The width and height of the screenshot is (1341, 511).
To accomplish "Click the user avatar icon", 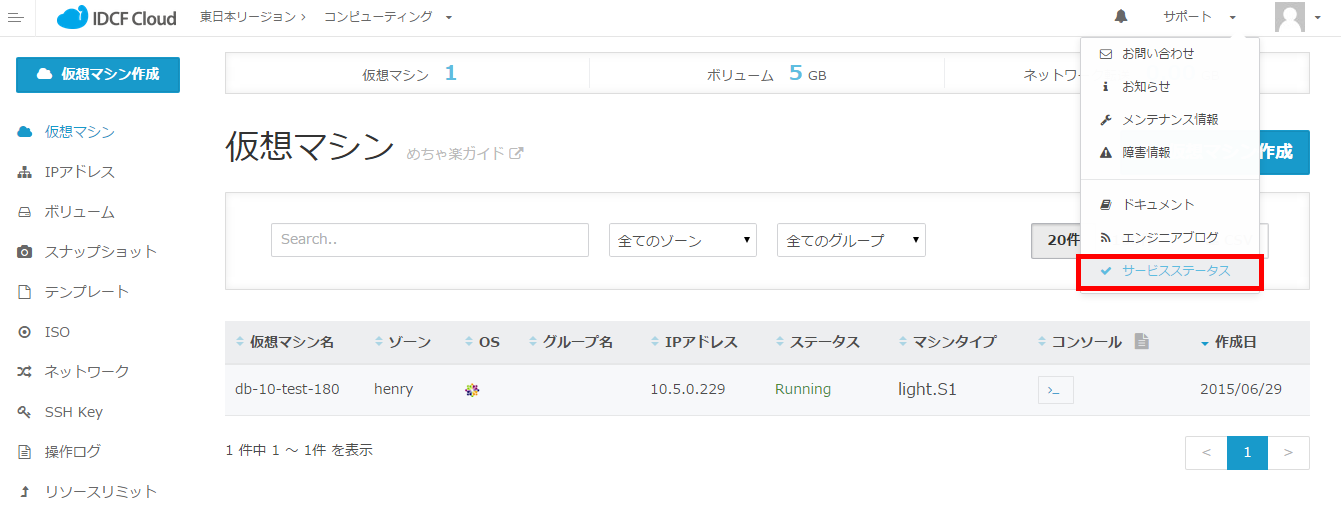I will pos(1290,17).
